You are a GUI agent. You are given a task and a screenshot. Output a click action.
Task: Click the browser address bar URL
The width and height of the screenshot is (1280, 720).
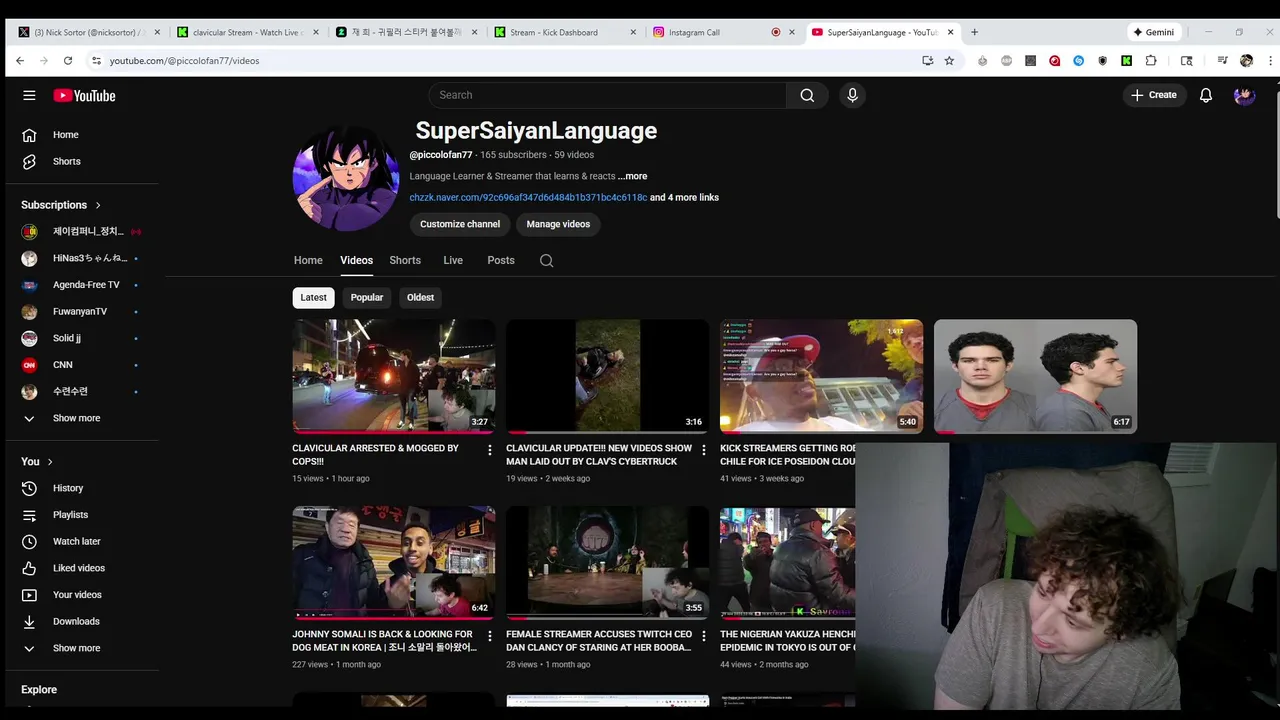(x=184, y=61)
